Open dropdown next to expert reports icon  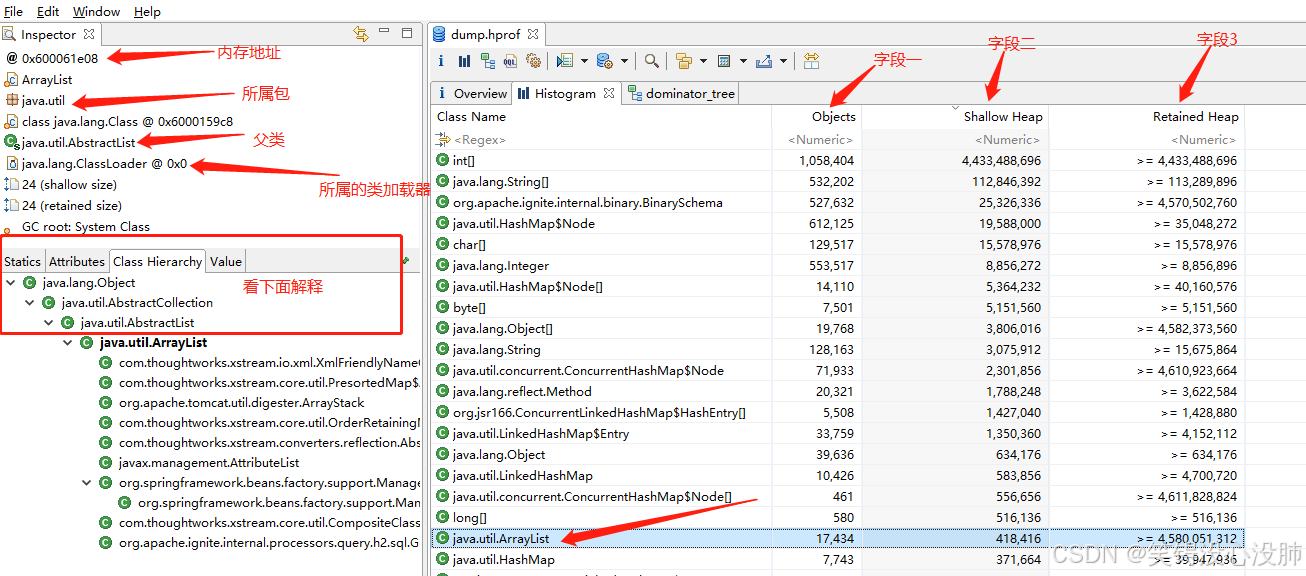(584, 61)
